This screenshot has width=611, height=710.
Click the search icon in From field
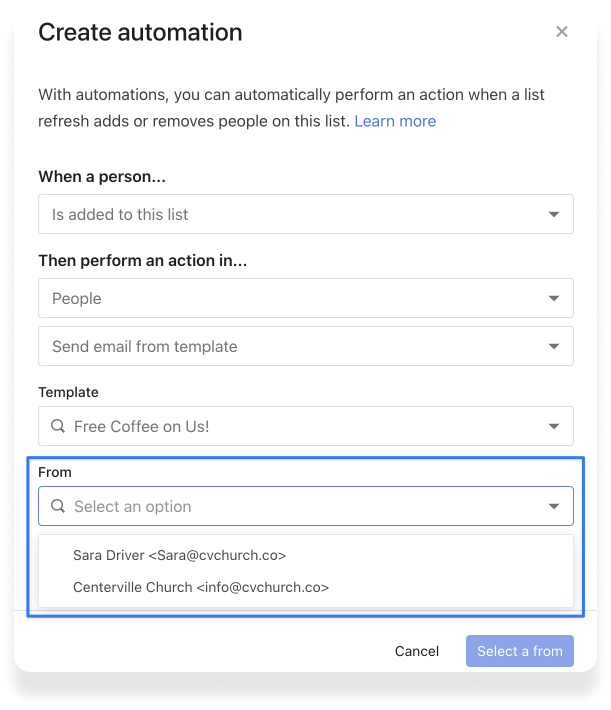click(58, 506)
